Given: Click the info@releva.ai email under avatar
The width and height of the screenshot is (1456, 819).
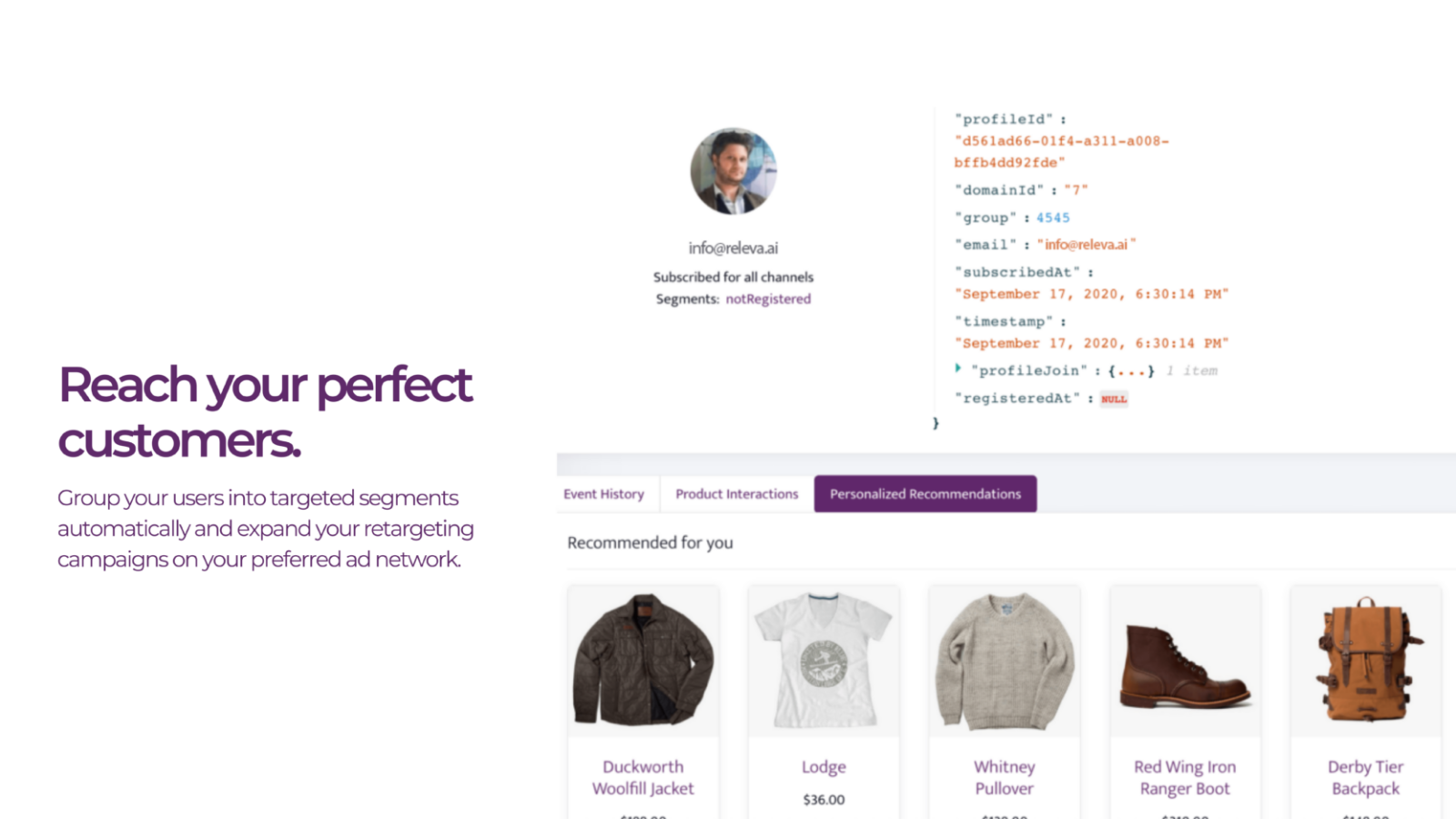Looking at the screenshot, I should click(x=733, y=248).
